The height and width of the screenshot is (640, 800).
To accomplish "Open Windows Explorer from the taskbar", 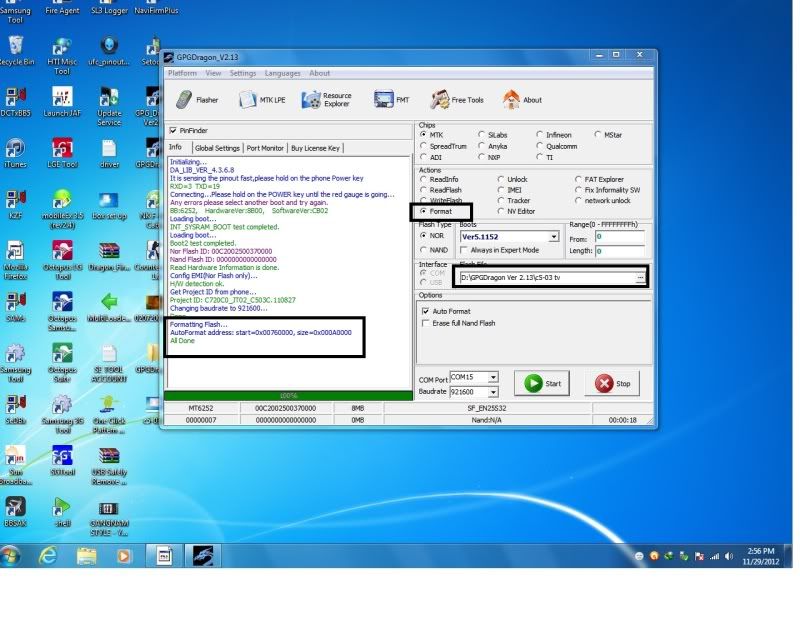I will (x=86, y=555).
